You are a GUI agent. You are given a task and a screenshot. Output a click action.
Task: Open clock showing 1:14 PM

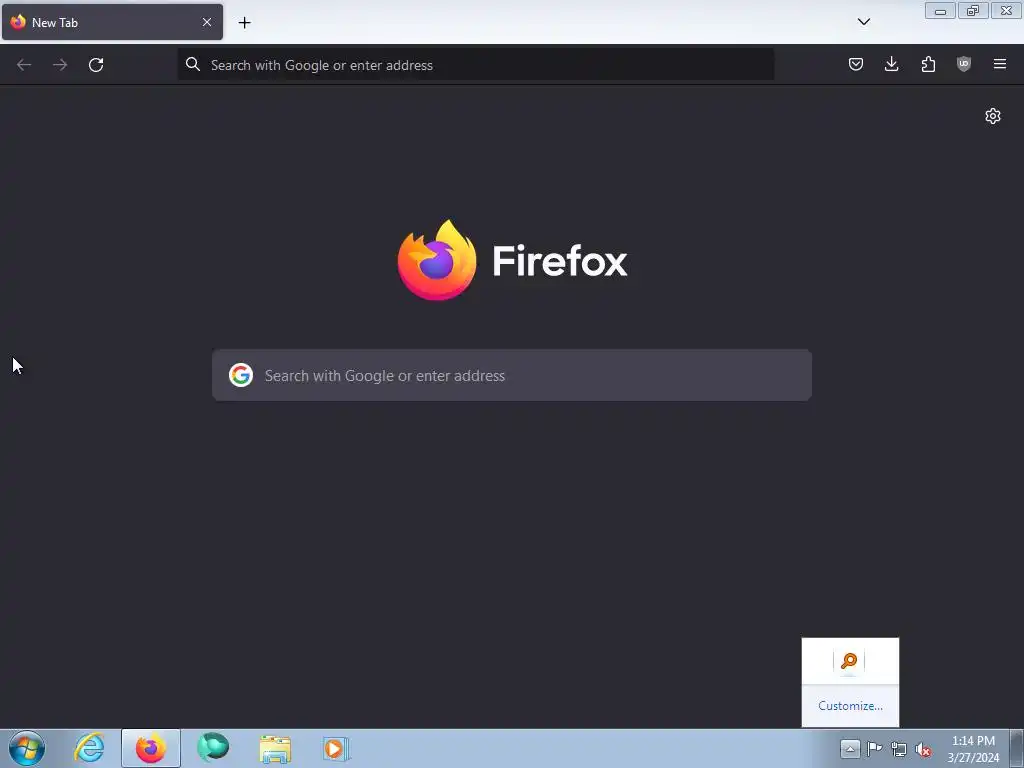pos(973,749)
